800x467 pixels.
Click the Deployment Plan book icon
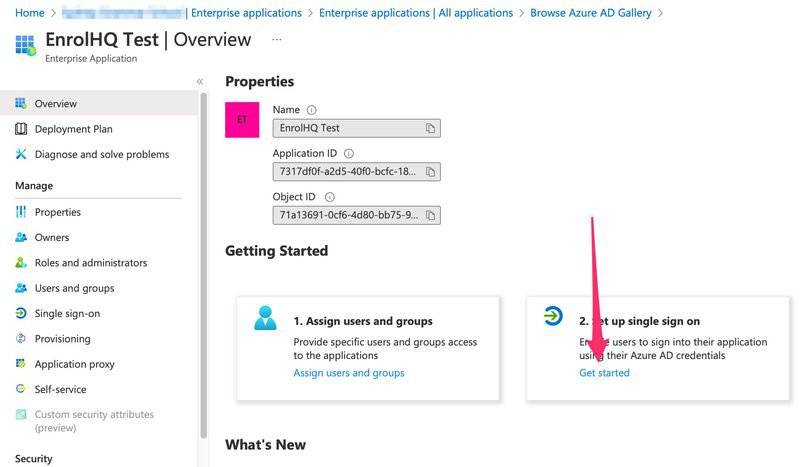(21, 129)
